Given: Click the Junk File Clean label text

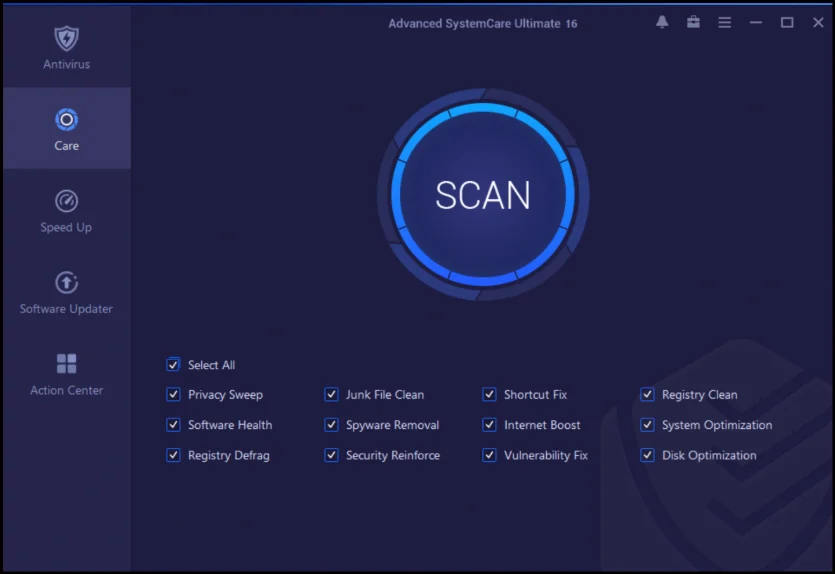Looking at the screenshot, I should [385, 395].
